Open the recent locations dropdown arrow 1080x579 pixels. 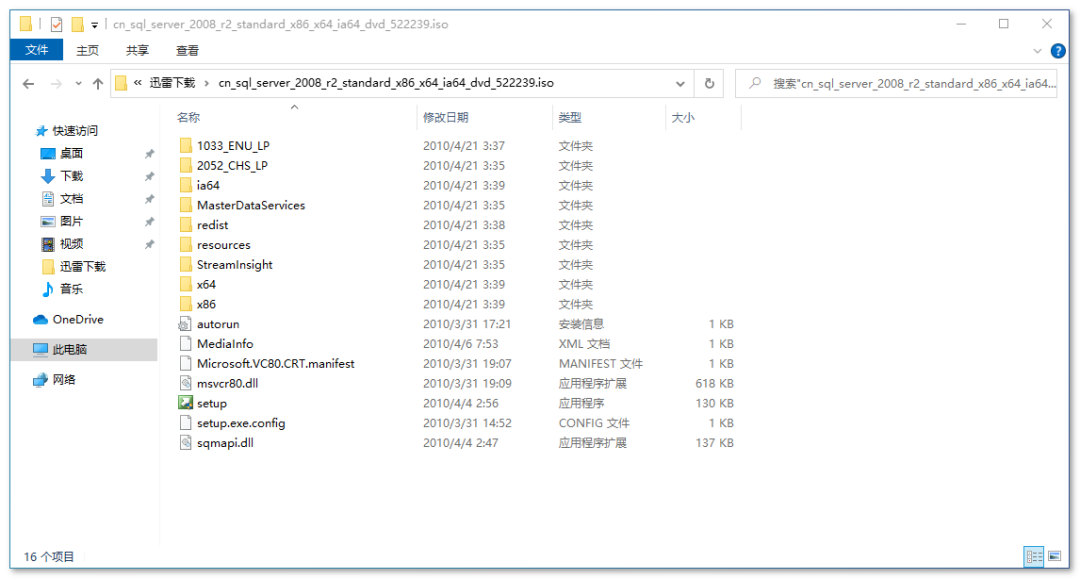point(79,83)
